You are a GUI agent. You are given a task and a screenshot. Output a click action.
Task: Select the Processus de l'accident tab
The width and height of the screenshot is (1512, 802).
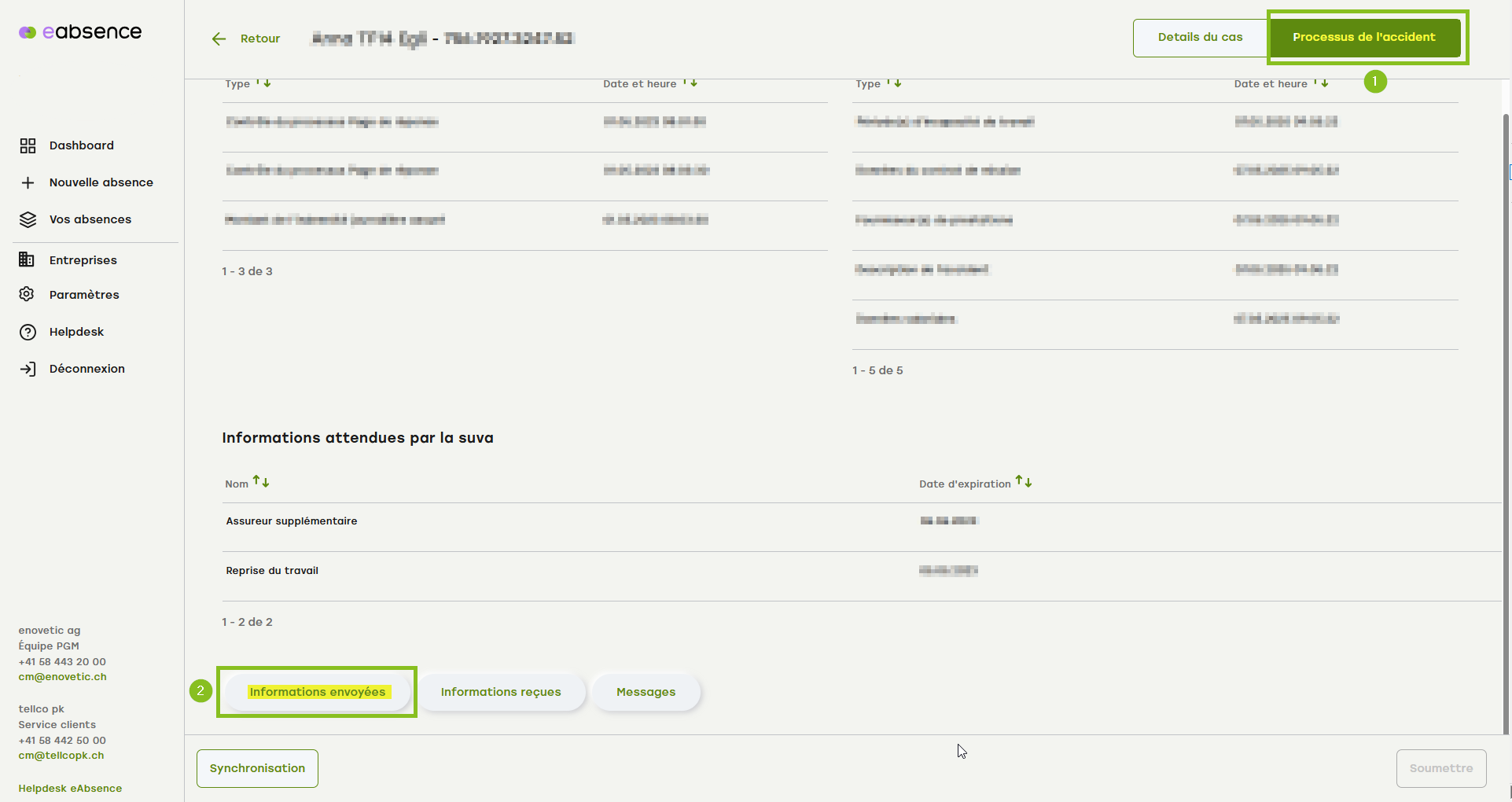coord(1363,38)
